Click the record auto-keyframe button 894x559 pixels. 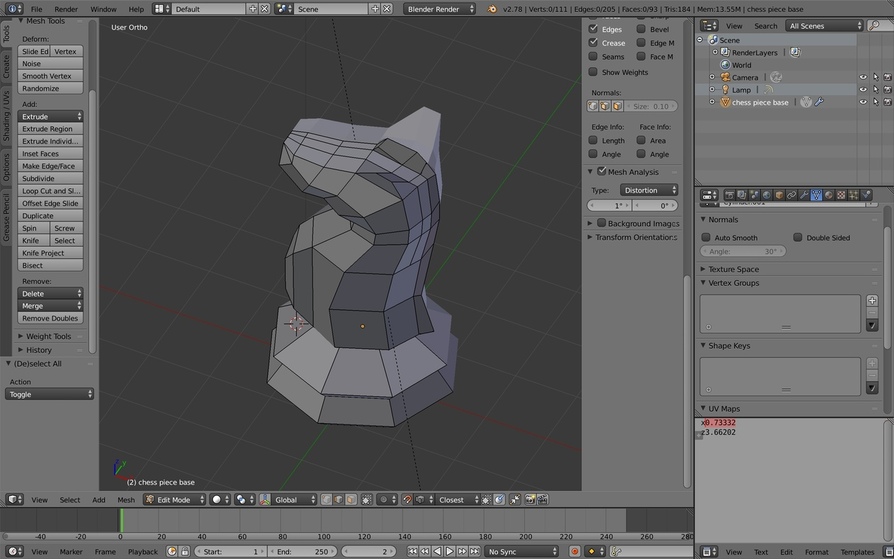pos(575,552)
